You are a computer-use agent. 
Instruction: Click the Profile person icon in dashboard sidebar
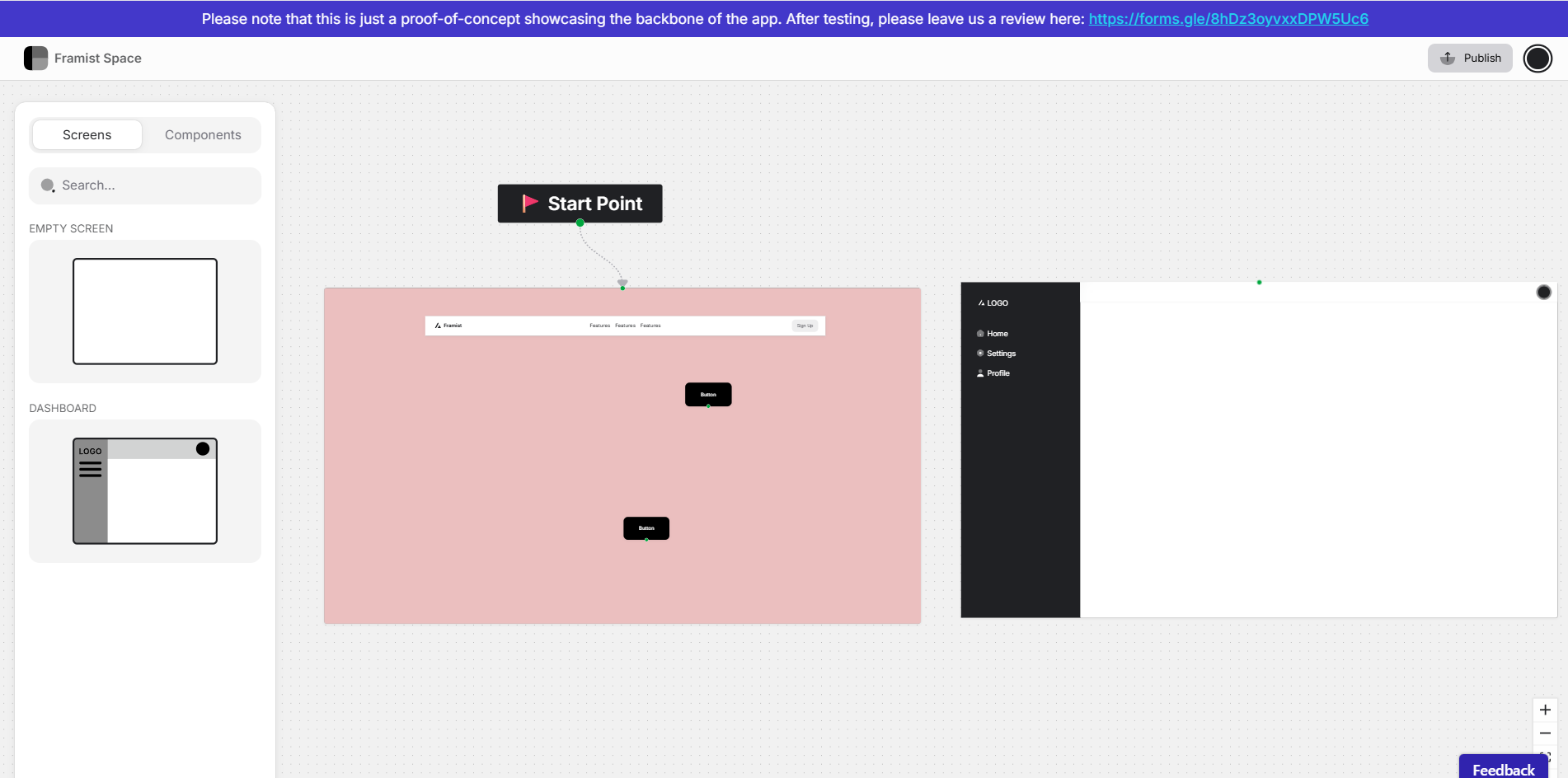point(980,373)
